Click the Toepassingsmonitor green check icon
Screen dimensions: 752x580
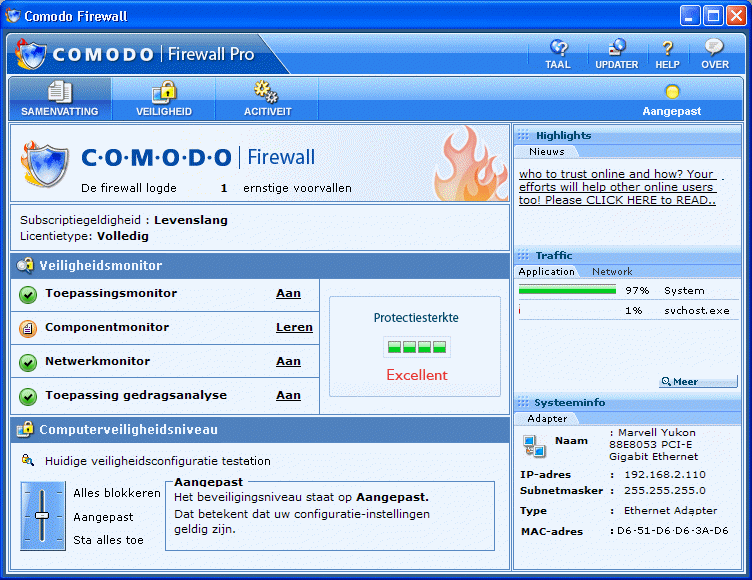[28, 295]
